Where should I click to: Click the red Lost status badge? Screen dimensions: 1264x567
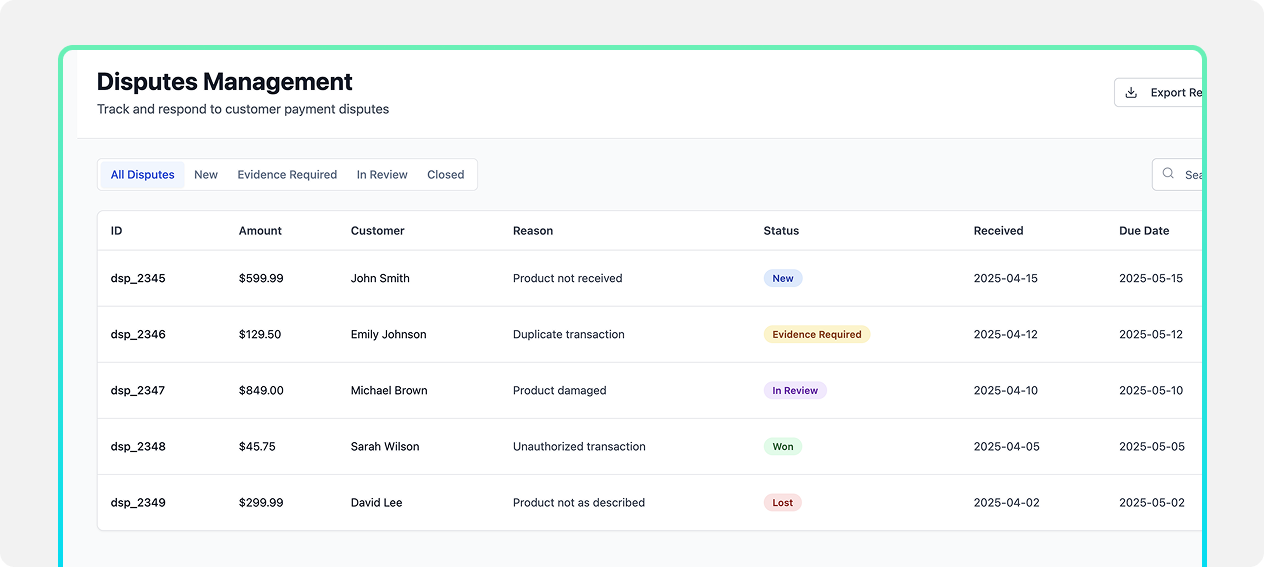coord(782,503)
